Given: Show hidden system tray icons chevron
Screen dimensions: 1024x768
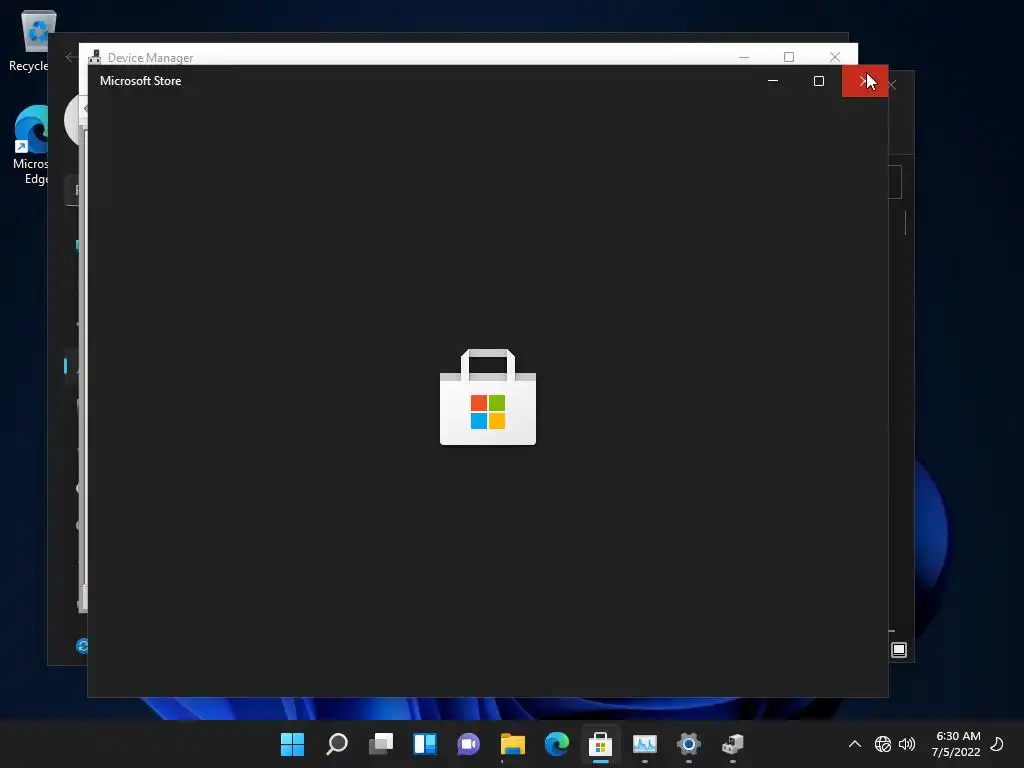Looking at the screenshot, I should click(854, 744).
